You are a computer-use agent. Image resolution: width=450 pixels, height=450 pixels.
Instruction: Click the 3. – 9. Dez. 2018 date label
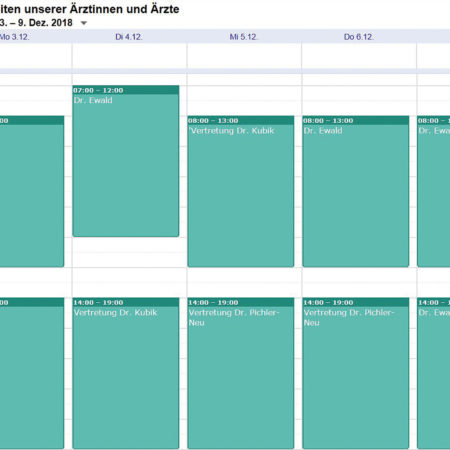[x=36, y=23]
